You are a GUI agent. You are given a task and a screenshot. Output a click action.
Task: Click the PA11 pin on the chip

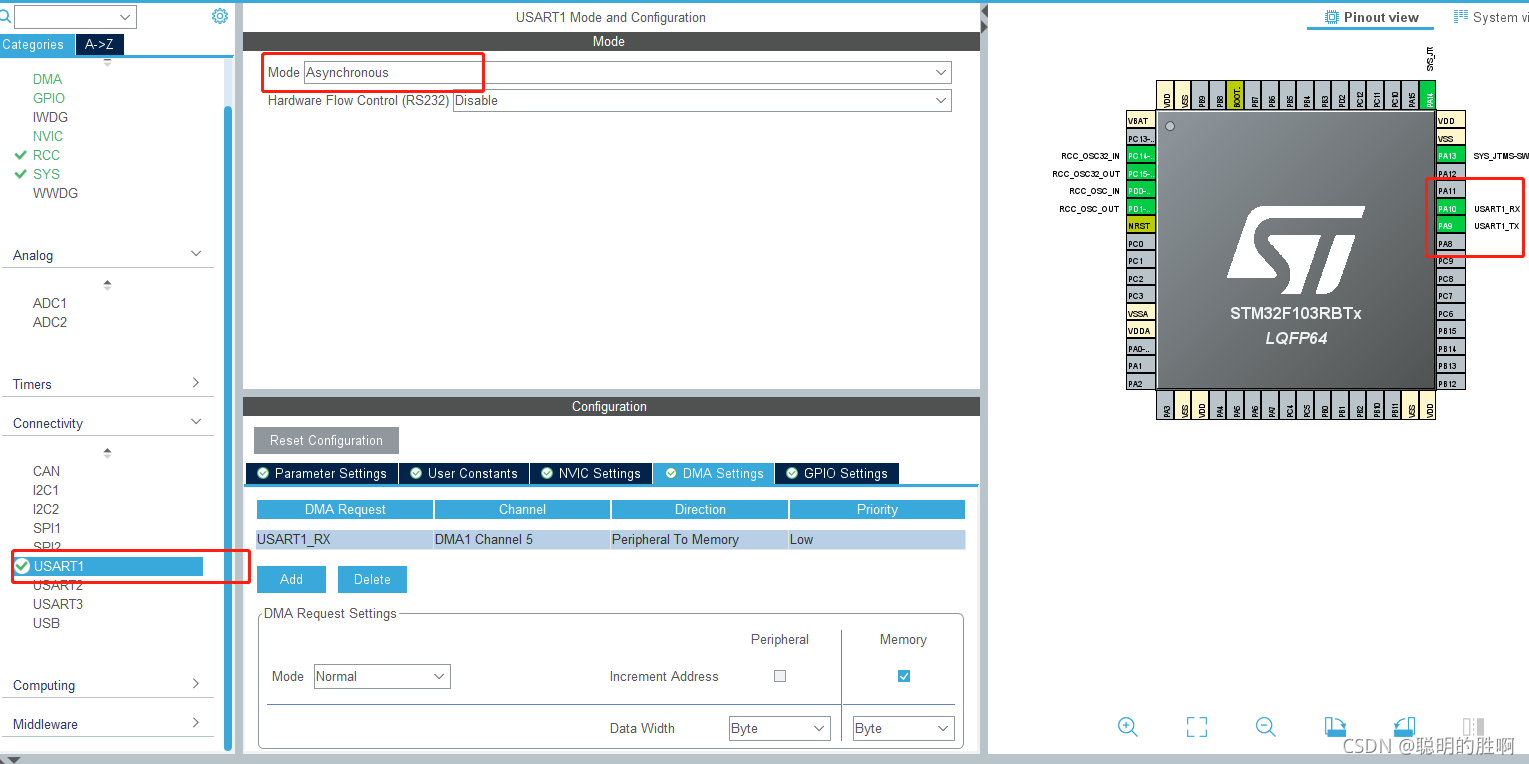pyautogui.click(x=1450, y=191)
